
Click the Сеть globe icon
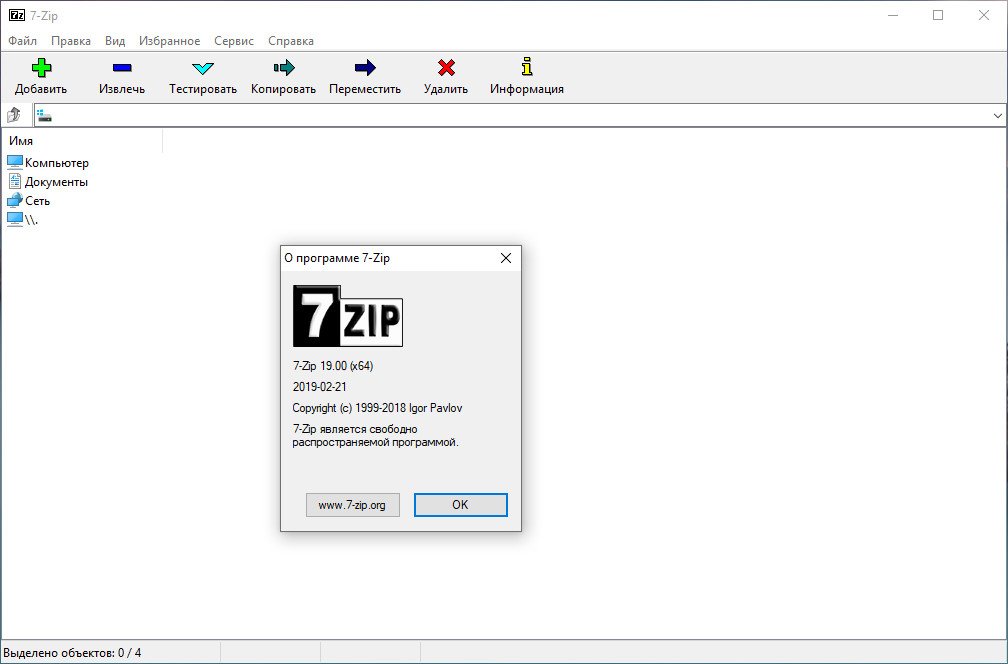point(15,201)
